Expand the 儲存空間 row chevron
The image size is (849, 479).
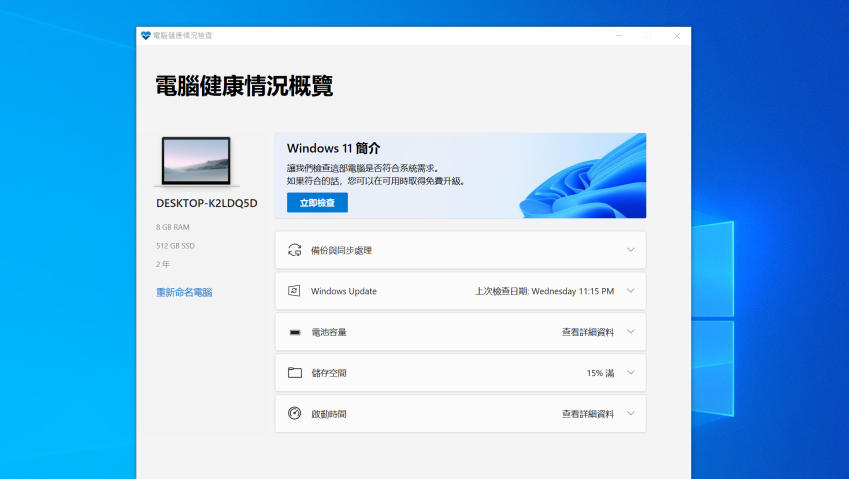pyautogui.click(x=631, y=372)
